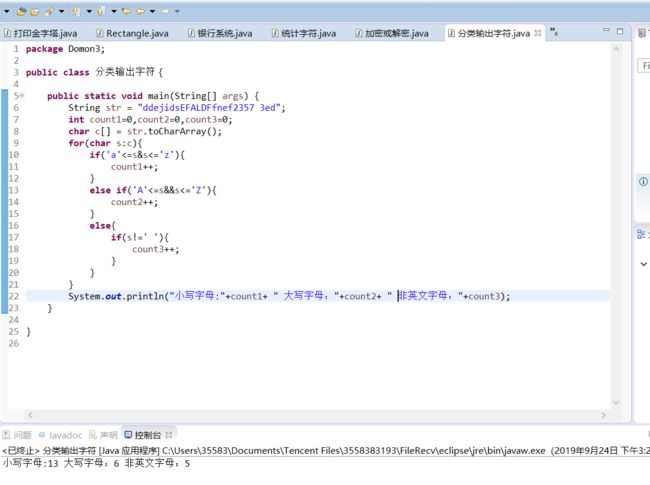
Task: Click the Search flashlight toolbar icon
Action: point(50,12)
